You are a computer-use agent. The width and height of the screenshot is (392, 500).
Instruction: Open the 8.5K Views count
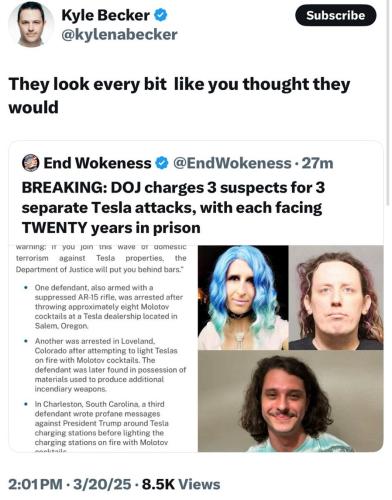click(182, 486)
